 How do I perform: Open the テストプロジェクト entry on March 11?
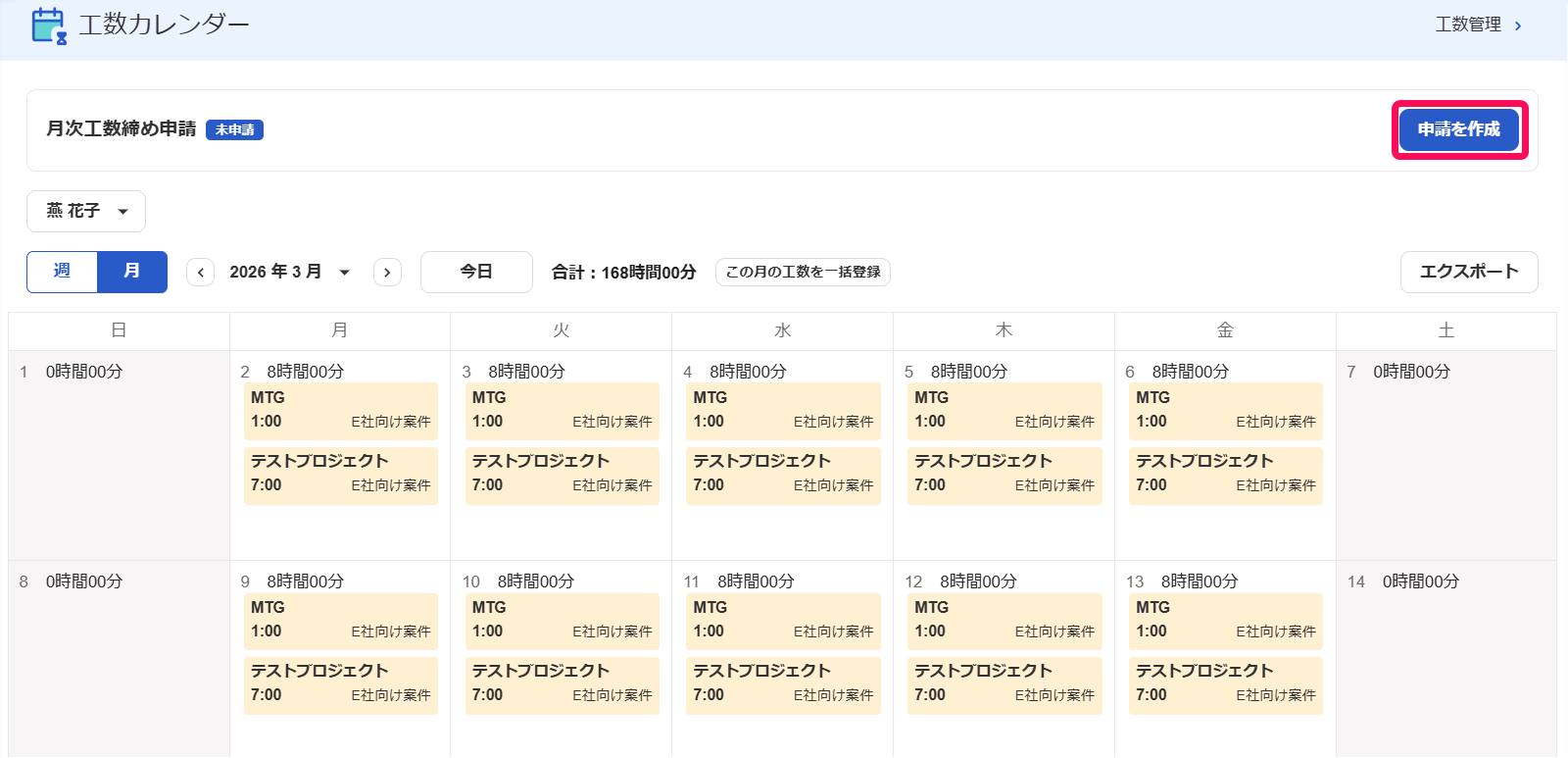click(x=784, y=685)
